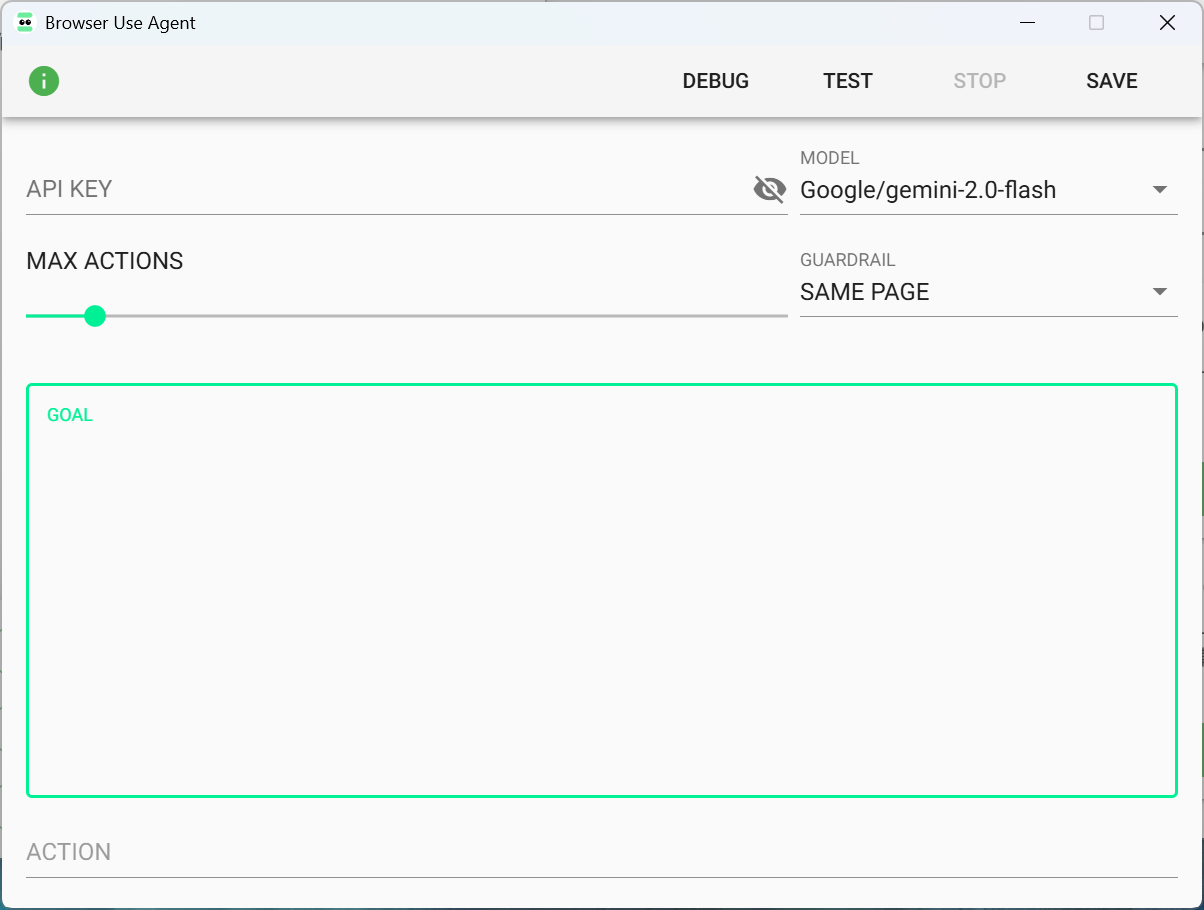Screen dimensions: 1204x910
Task: Click the middle of the MAX ACTIONS track
Action: [407, 316]
